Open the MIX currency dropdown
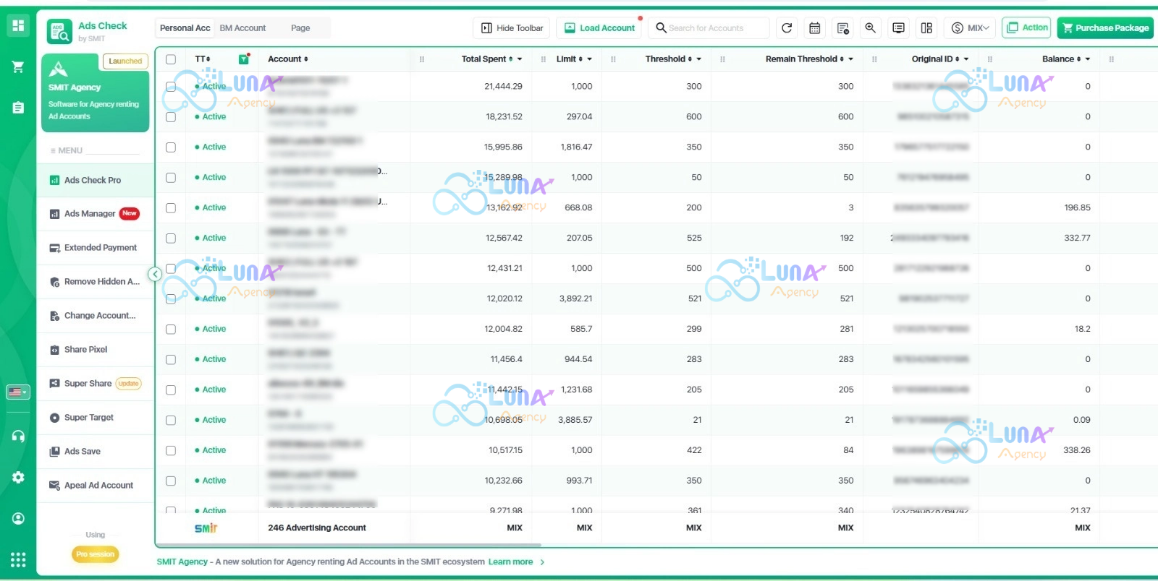Screen dimensions: 1158x581 970,28
